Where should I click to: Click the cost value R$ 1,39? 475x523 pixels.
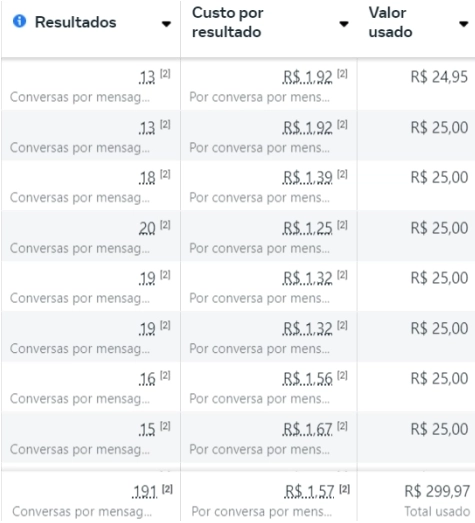point(307,178)
